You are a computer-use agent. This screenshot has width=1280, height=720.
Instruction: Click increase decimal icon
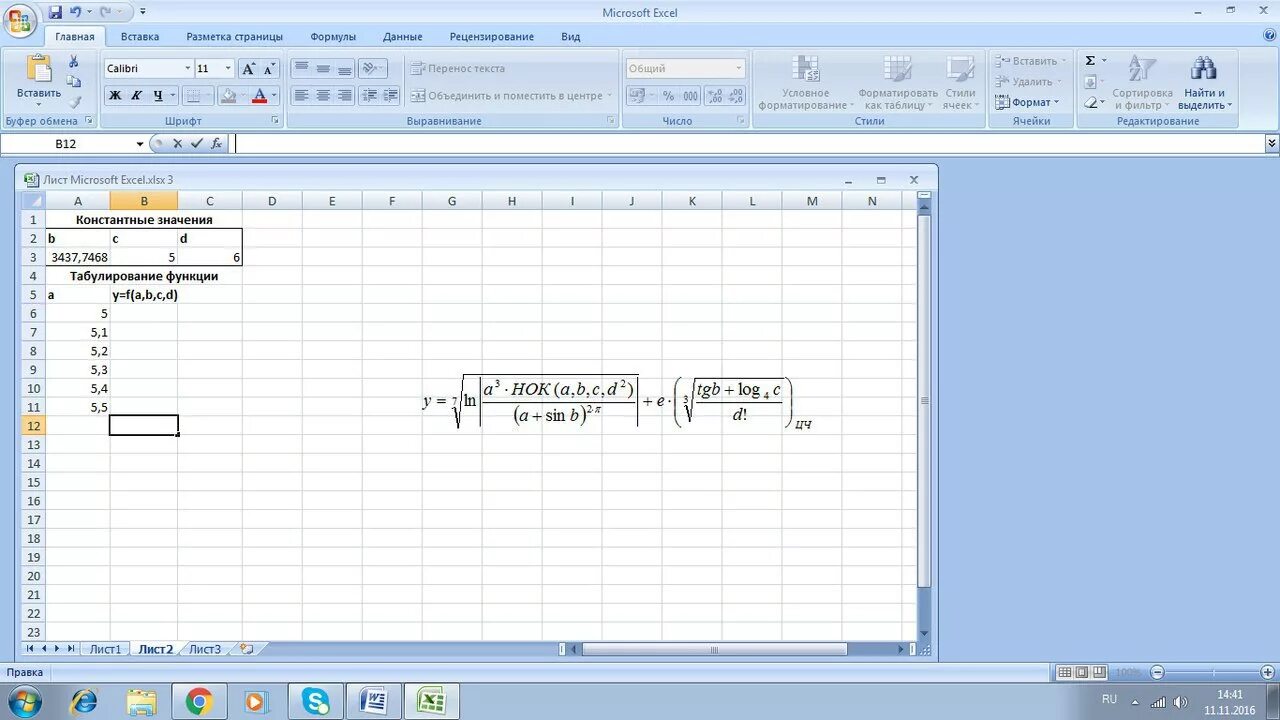(715, 96)
